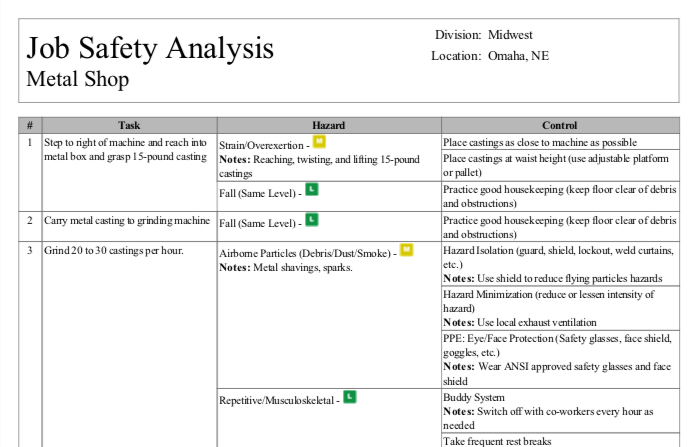This screenshot has height=447, width=692.
Task: Click the 'Carry metal casting to grinding machine' cell
Action: click(129, 226)
